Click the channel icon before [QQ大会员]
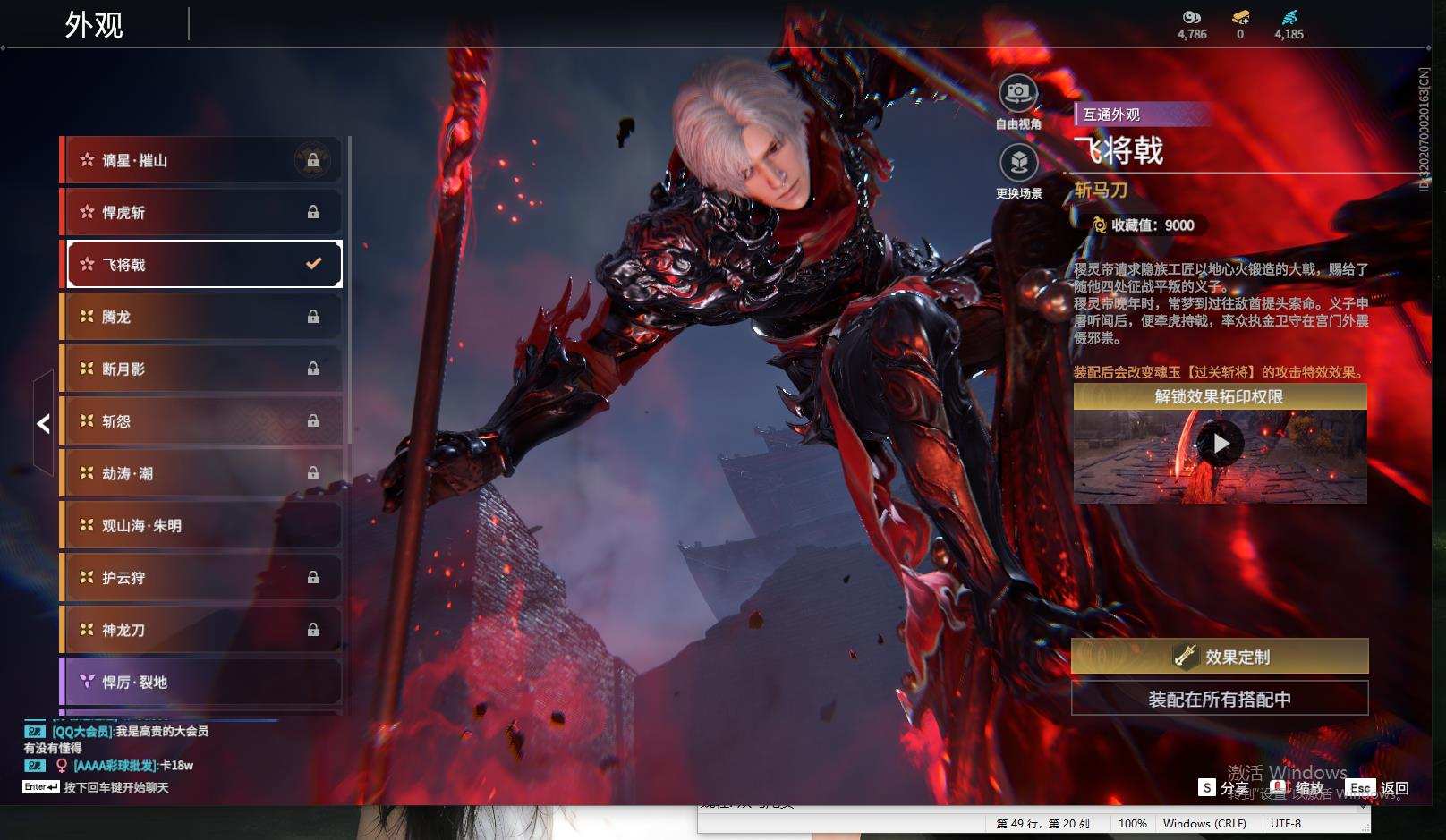The height and width of the screenshot is (840, 1446). point(35,732)
